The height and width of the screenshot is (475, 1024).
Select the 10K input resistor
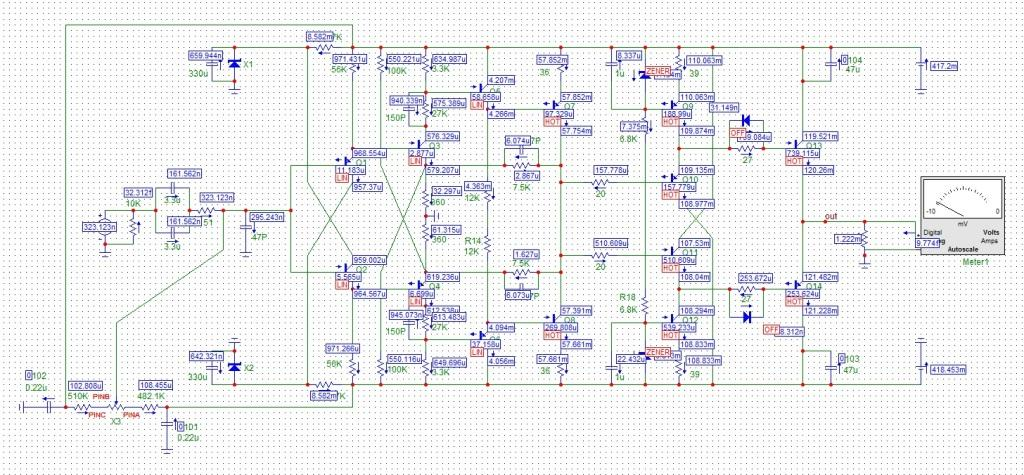coord(133,228)
